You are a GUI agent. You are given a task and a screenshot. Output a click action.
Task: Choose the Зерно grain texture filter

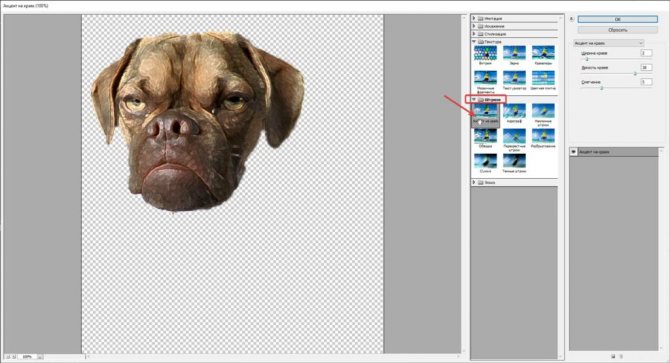point(514,53)
